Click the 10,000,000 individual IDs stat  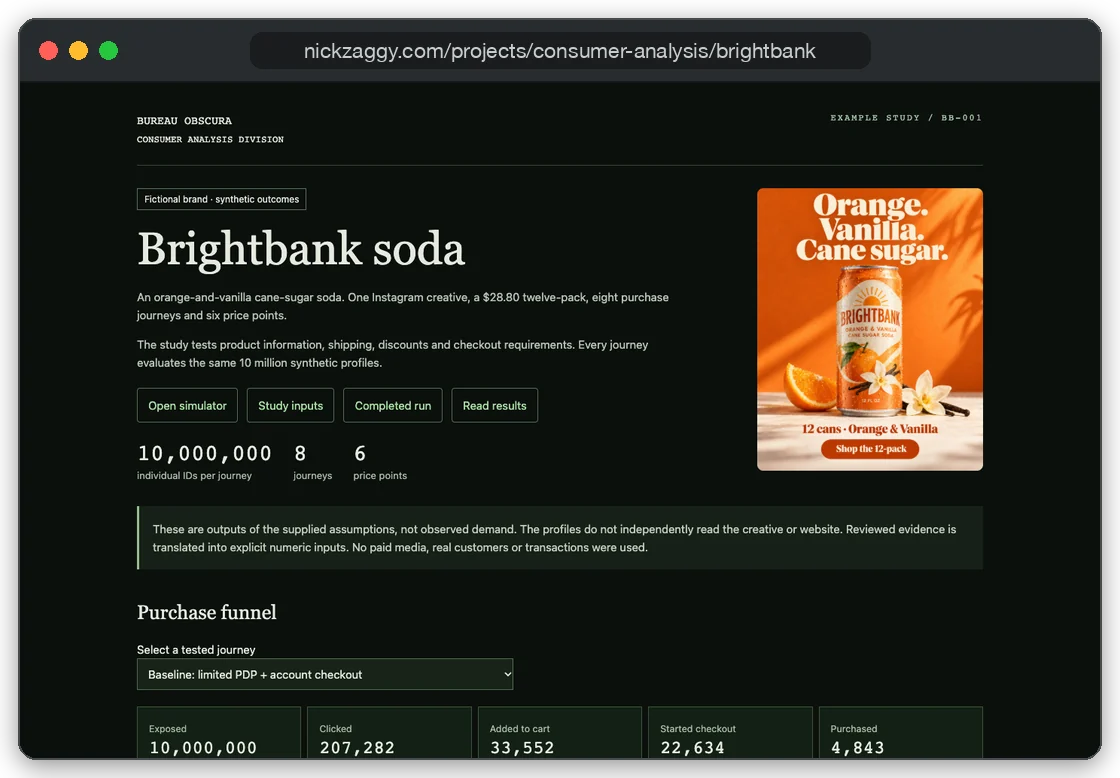click(204, 462)
